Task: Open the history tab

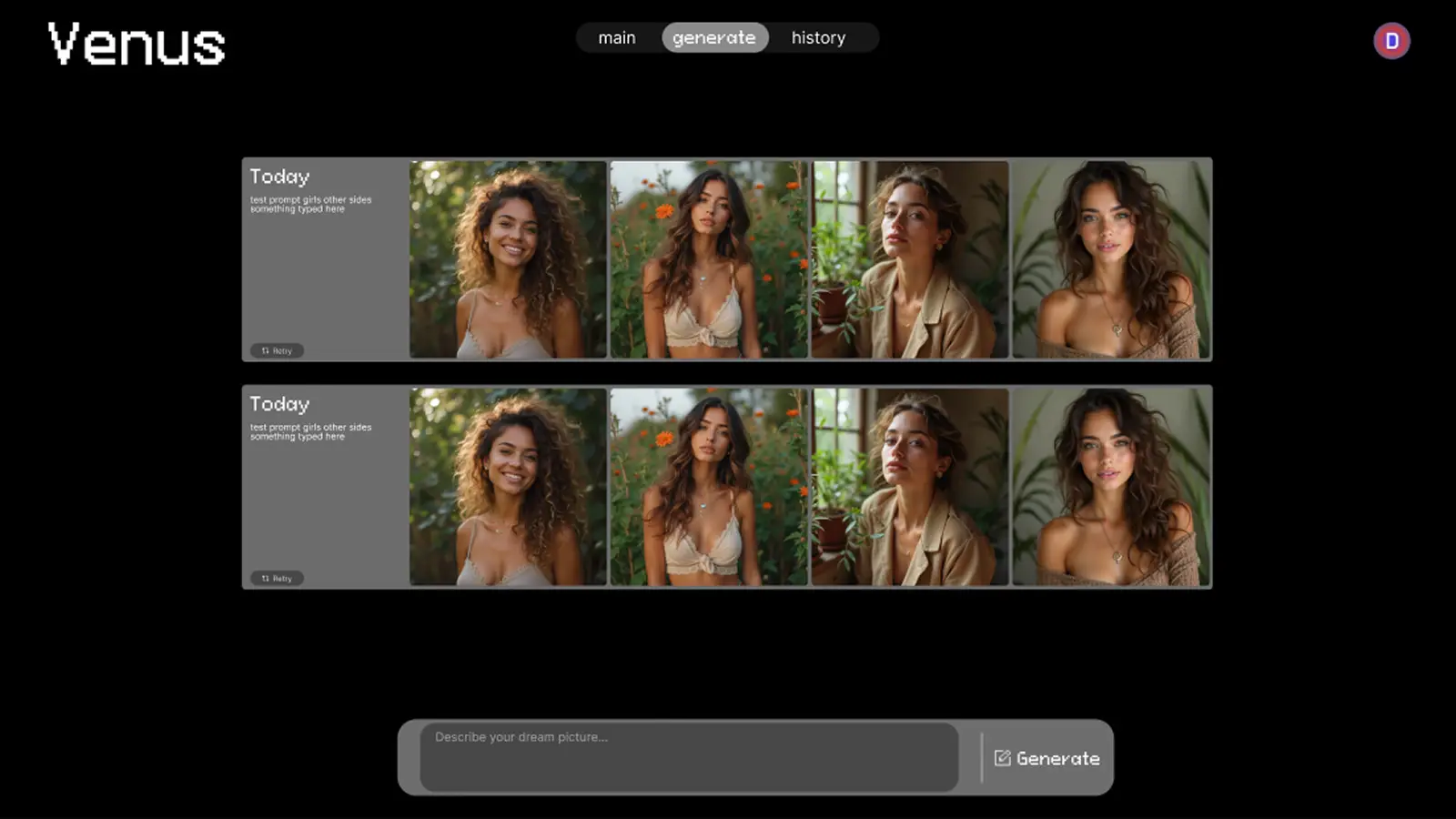Action: point(818,37)
